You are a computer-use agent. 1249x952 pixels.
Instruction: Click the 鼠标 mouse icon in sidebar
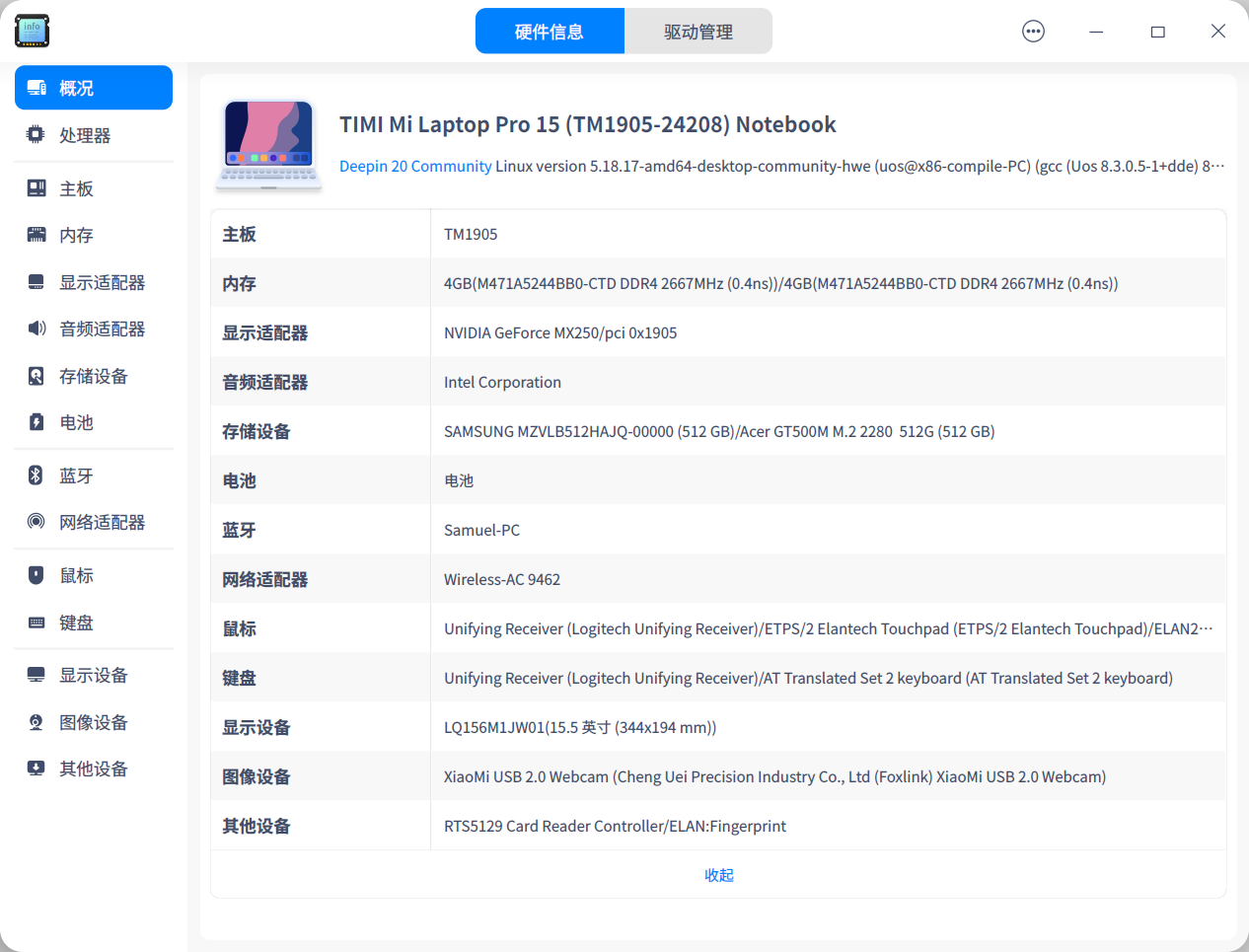pyautogui.click(x=37, y=574)
